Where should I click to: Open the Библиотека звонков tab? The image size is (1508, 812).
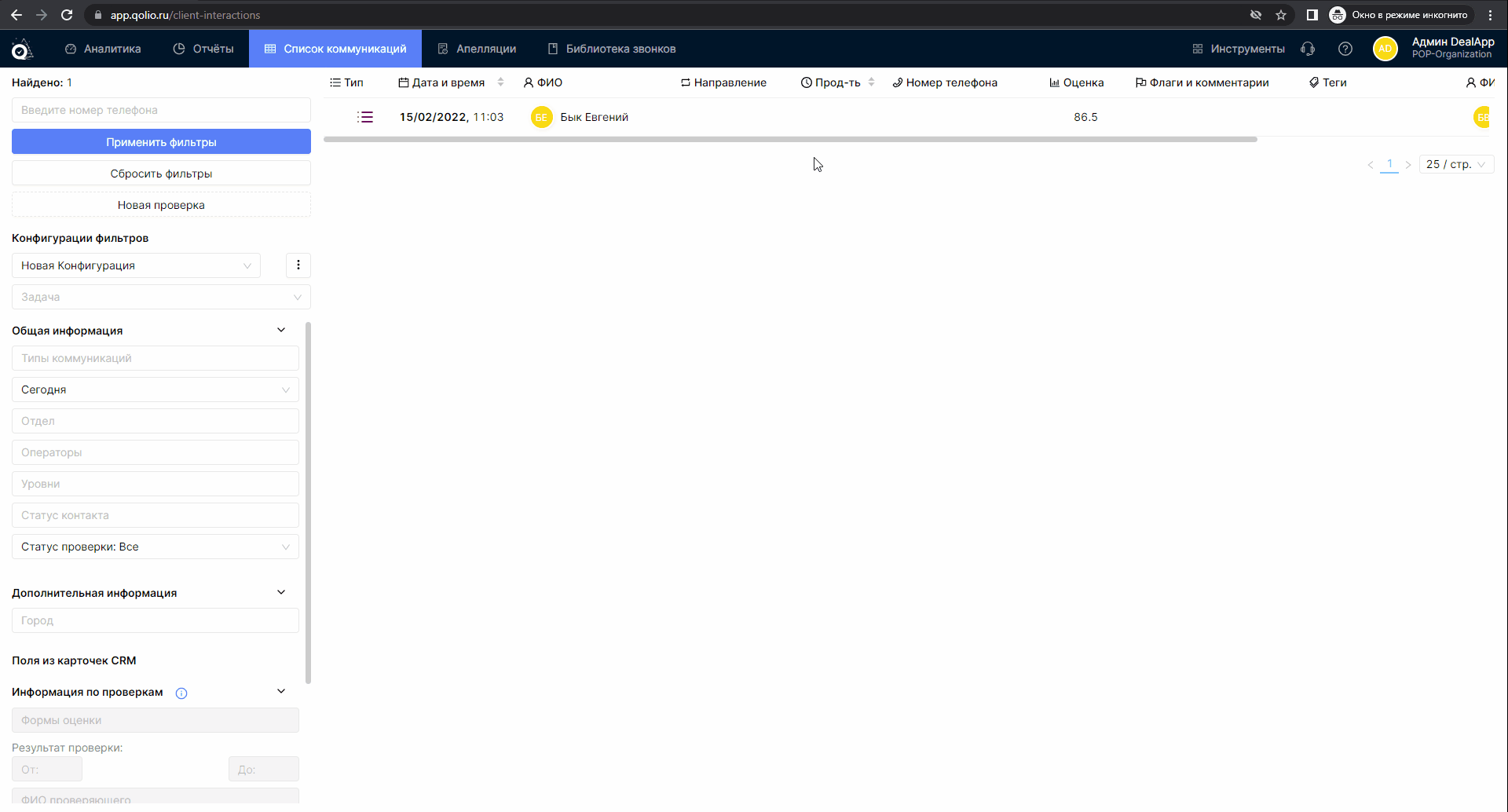tap(611, 49)
